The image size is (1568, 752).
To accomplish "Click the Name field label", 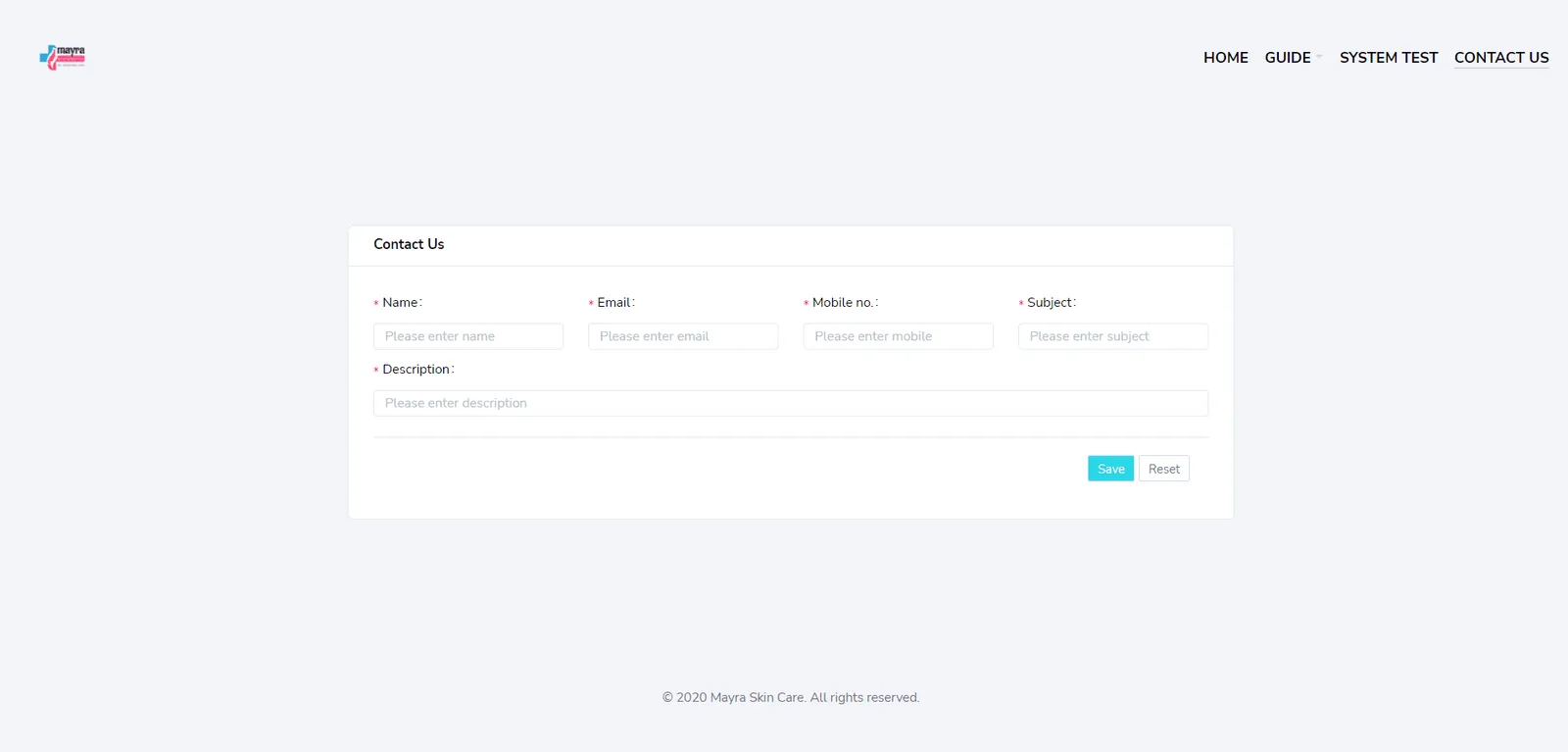I will pos(402,303).
